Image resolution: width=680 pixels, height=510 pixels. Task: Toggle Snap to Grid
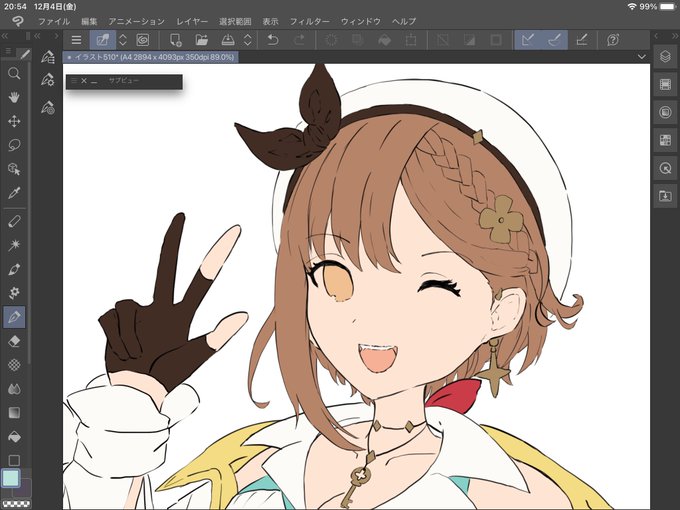pyautogui.click(x=582, y=40)
